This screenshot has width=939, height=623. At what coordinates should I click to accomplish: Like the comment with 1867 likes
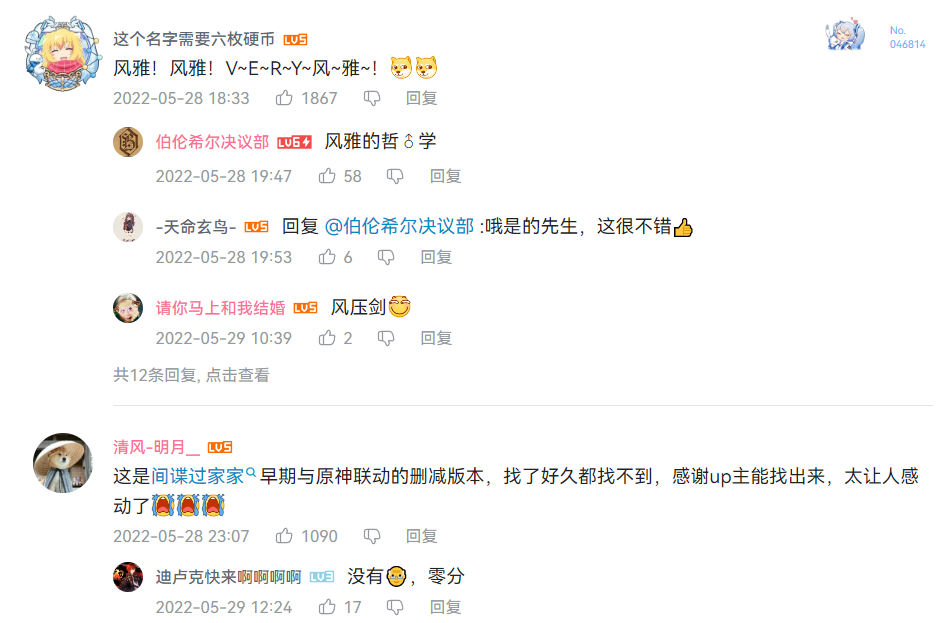tap(284, 98)
